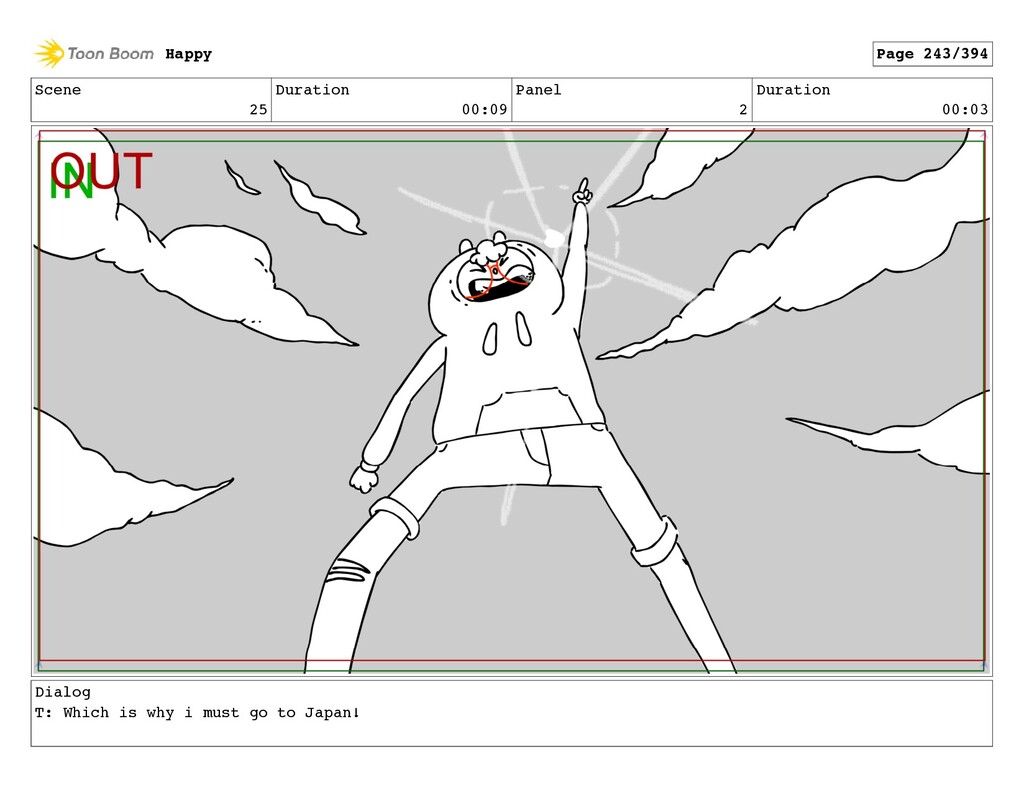Click the project title "Happy"

point(188,54)
